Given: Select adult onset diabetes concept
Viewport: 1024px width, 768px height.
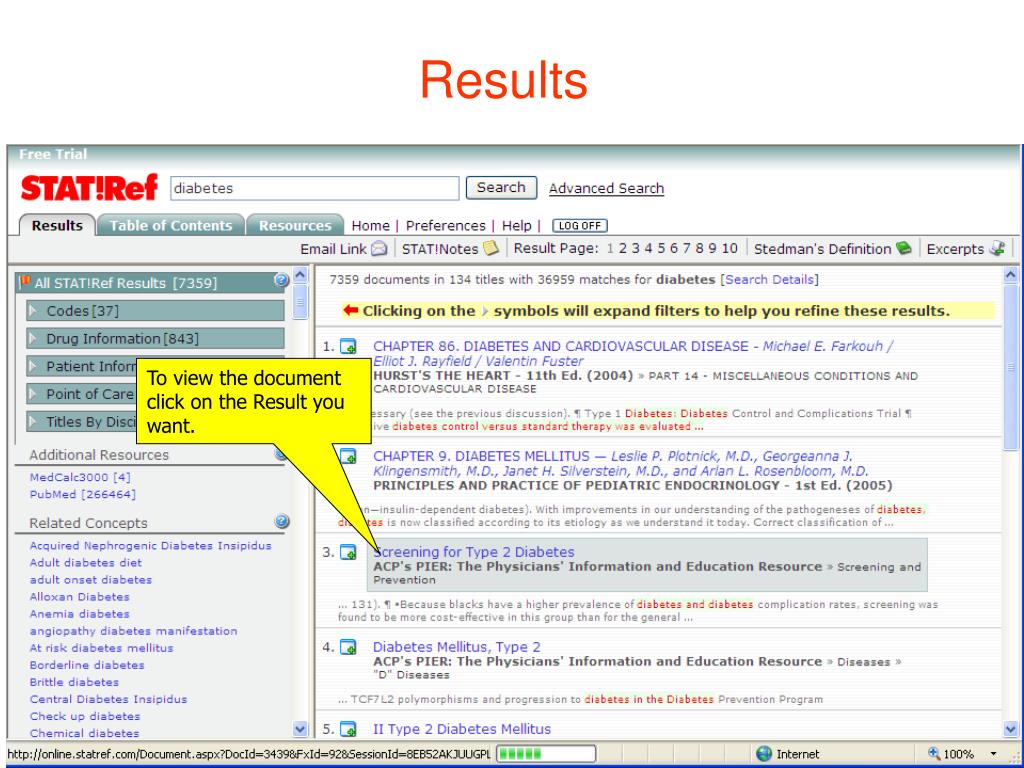Looking at the screenshot, I should (x=91, y=579).
